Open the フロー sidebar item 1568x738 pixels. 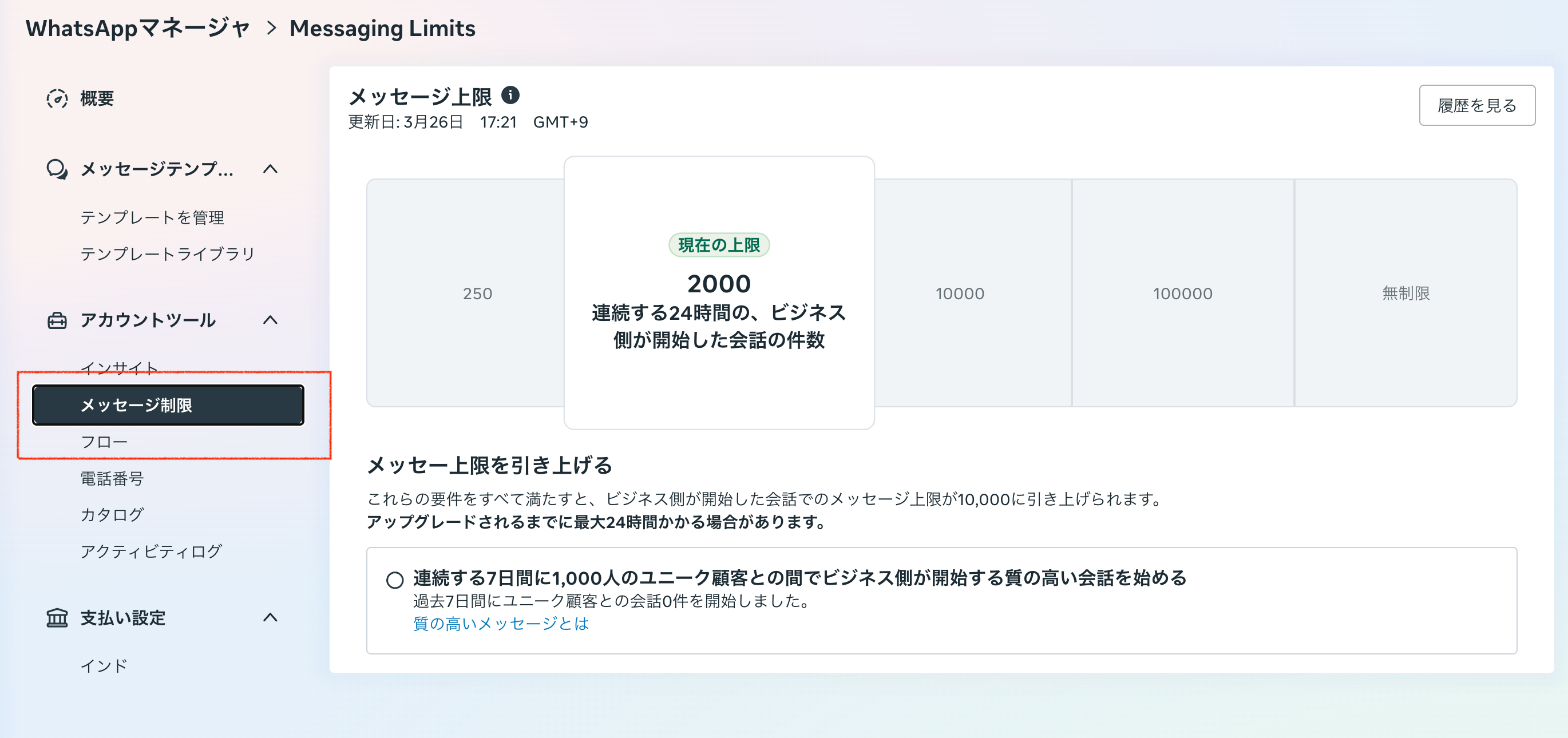(104, 441)
